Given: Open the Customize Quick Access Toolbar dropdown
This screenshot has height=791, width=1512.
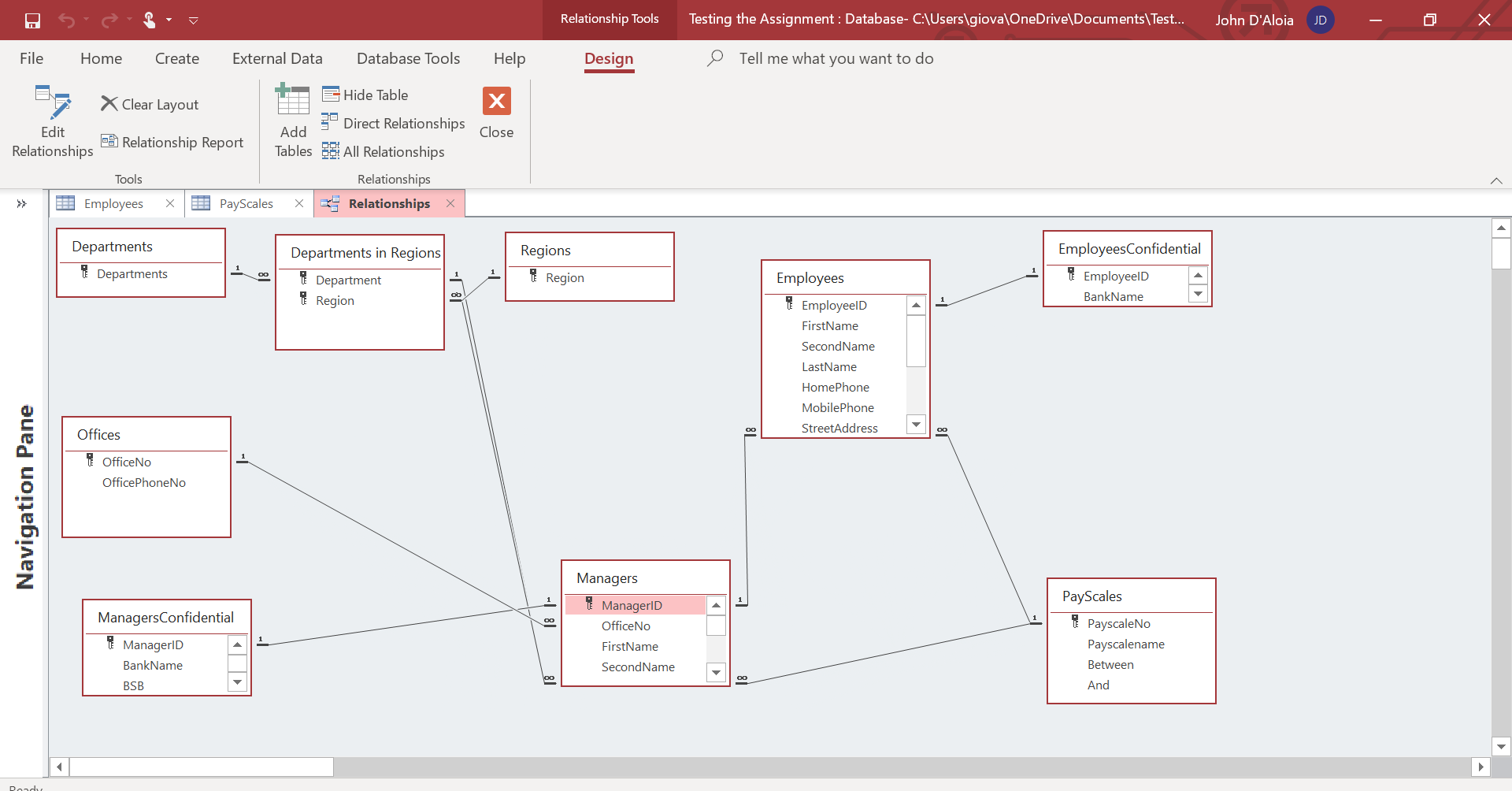Looking at the screenshot, I should 193,20.
